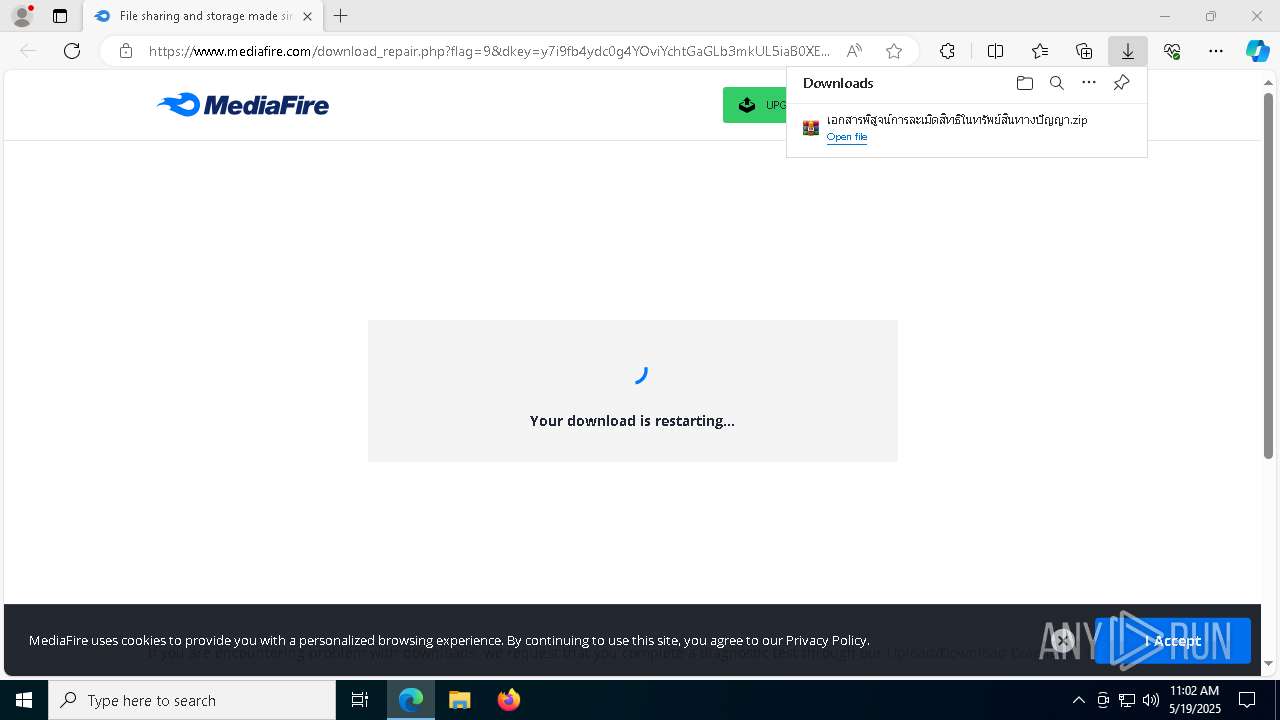The image size is (1280, 720).
Task: Launch Copilot sidebar
Action: (x=1257, y=51)
